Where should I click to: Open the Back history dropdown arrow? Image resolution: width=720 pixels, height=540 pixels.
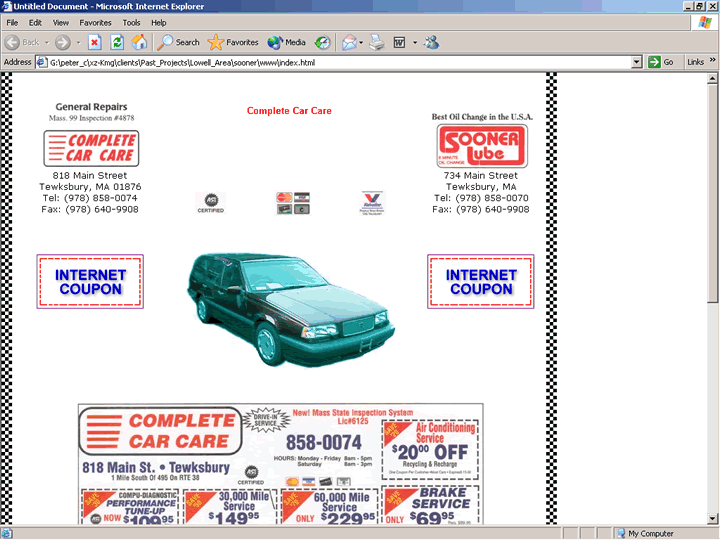[x=47, y=43]
